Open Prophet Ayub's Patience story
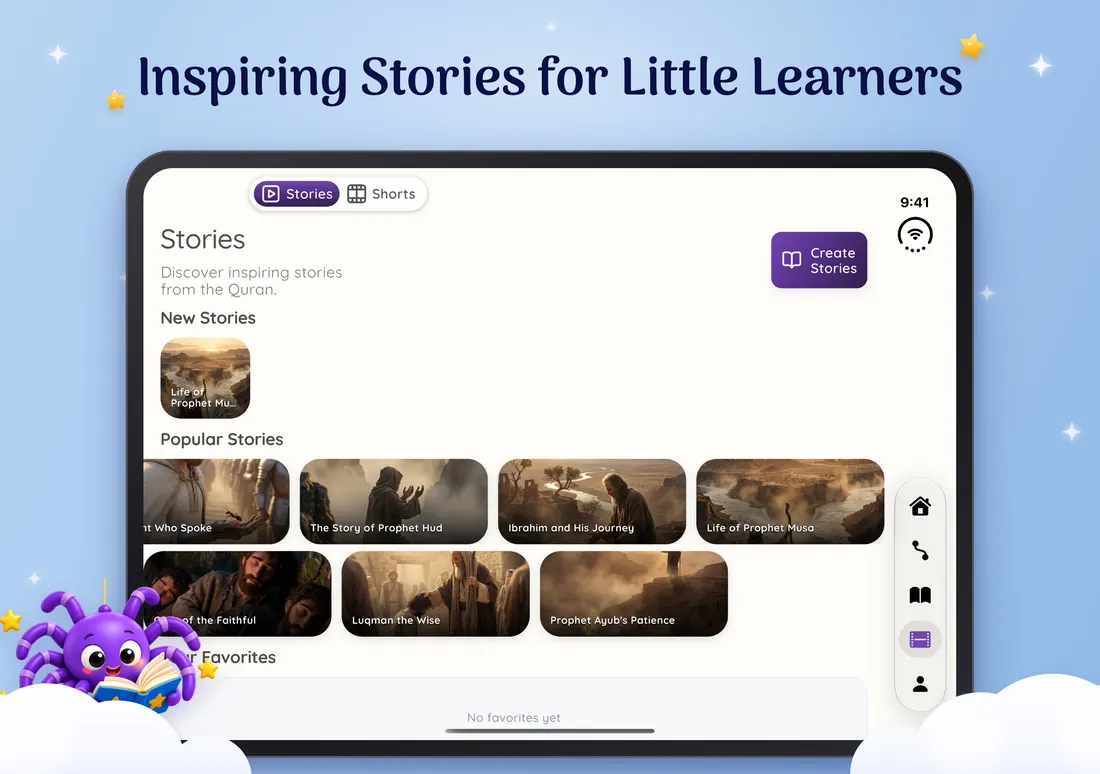The width and height of the screenshot is (1100, 774). [x=633, y=594]
